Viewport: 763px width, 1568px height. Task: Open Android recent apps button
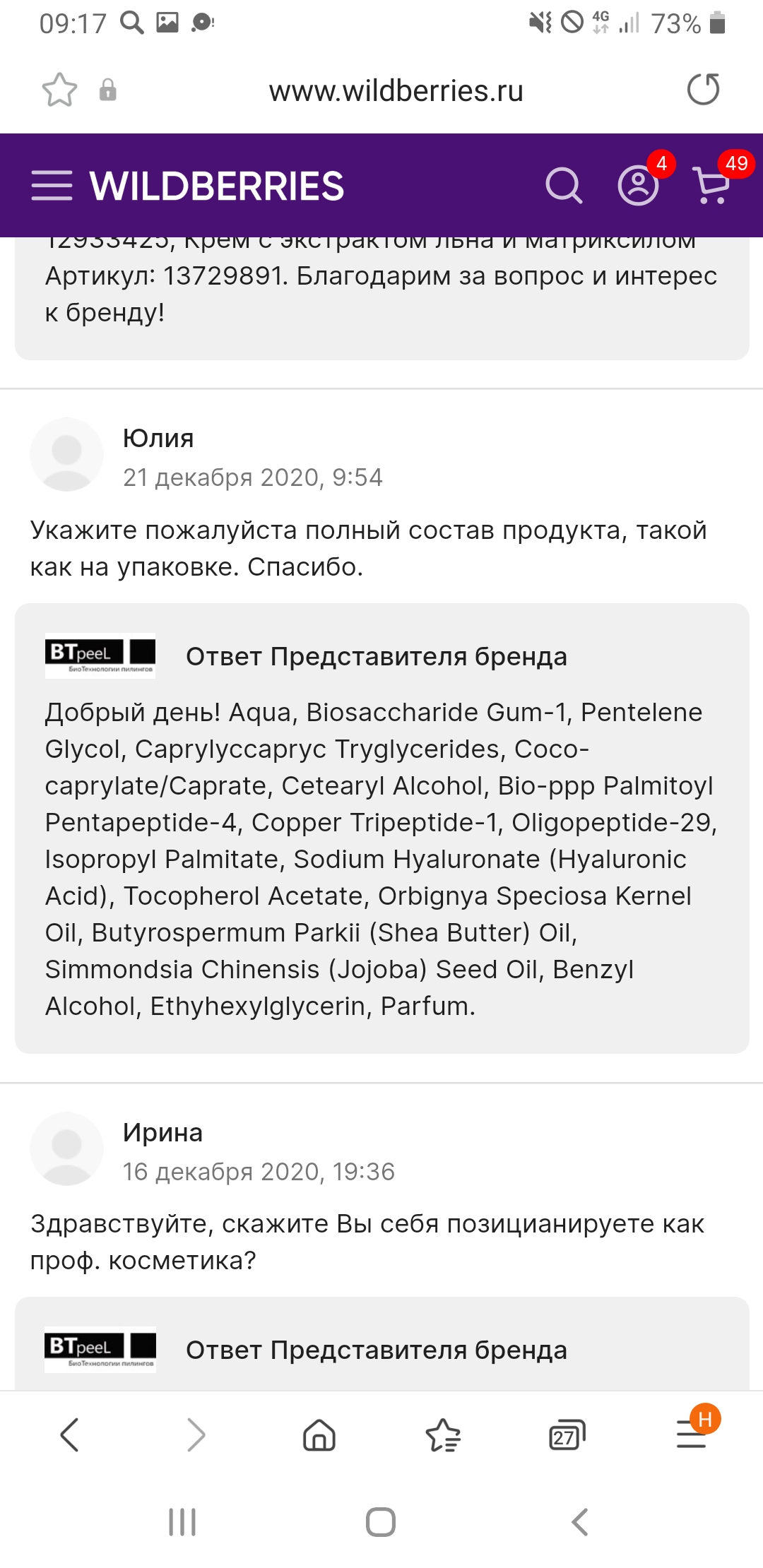point(182,1522)
